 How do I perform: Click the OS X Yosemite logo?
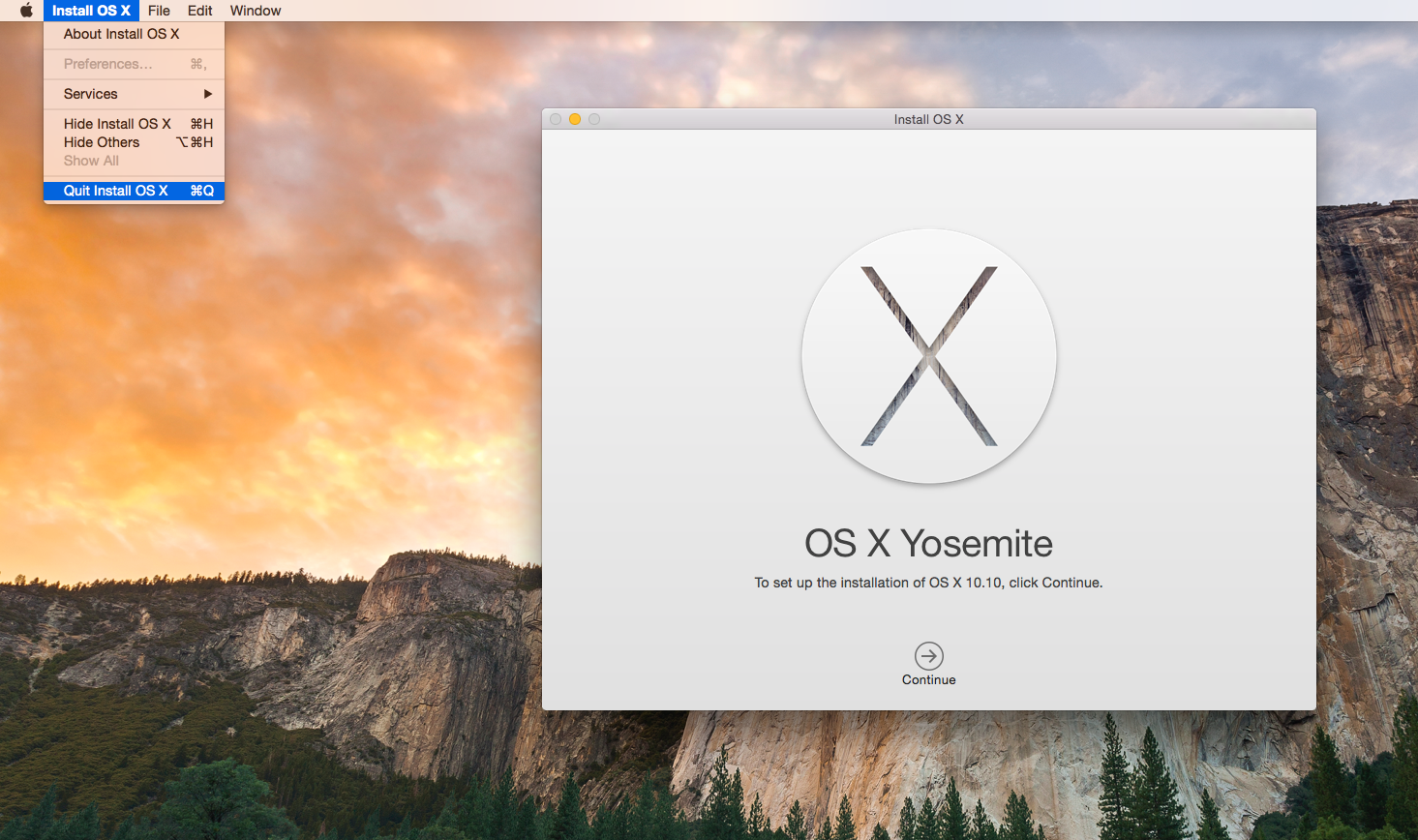point(929,356)
